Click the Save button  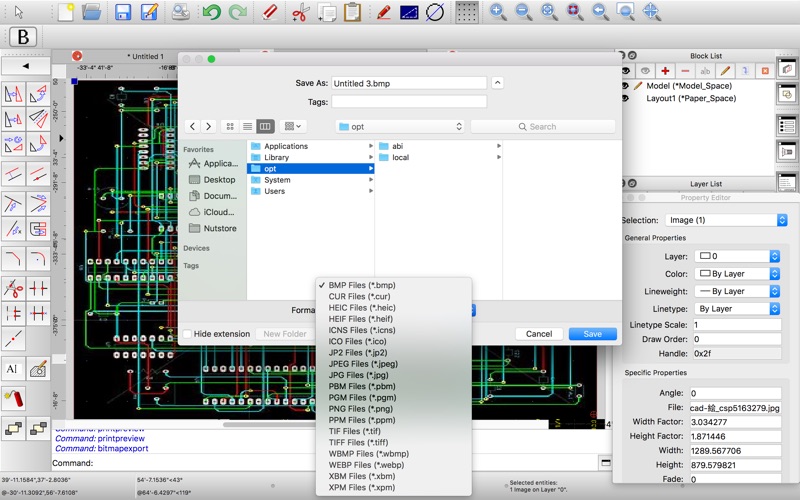click(592, 334)
